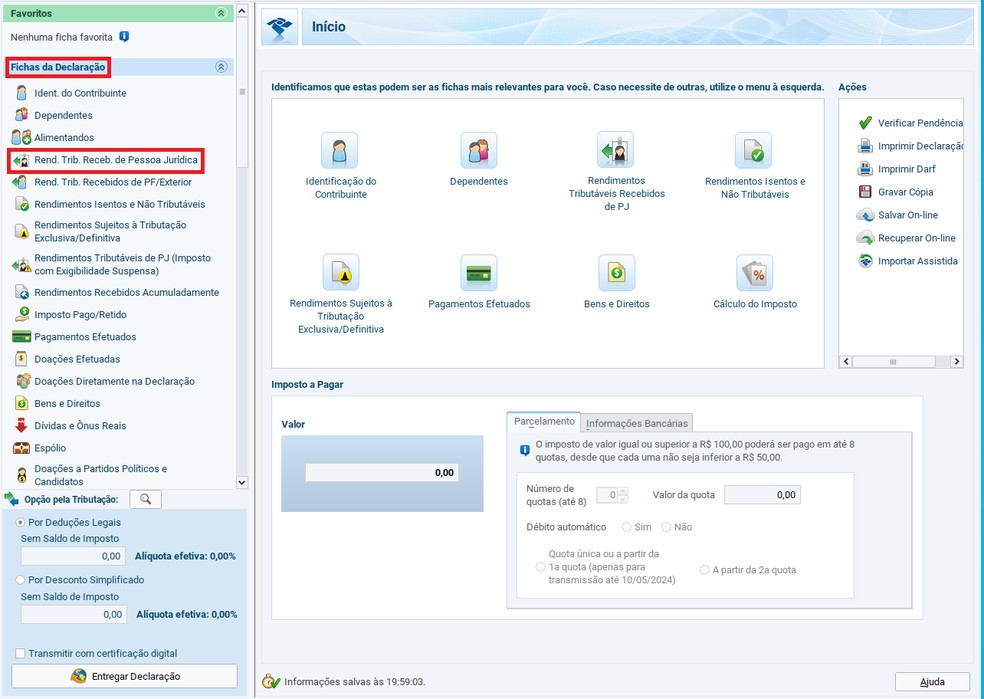984x699 pixels.
Task: Switch to Informações Bancárias tab
Action: tap(637, 423)
